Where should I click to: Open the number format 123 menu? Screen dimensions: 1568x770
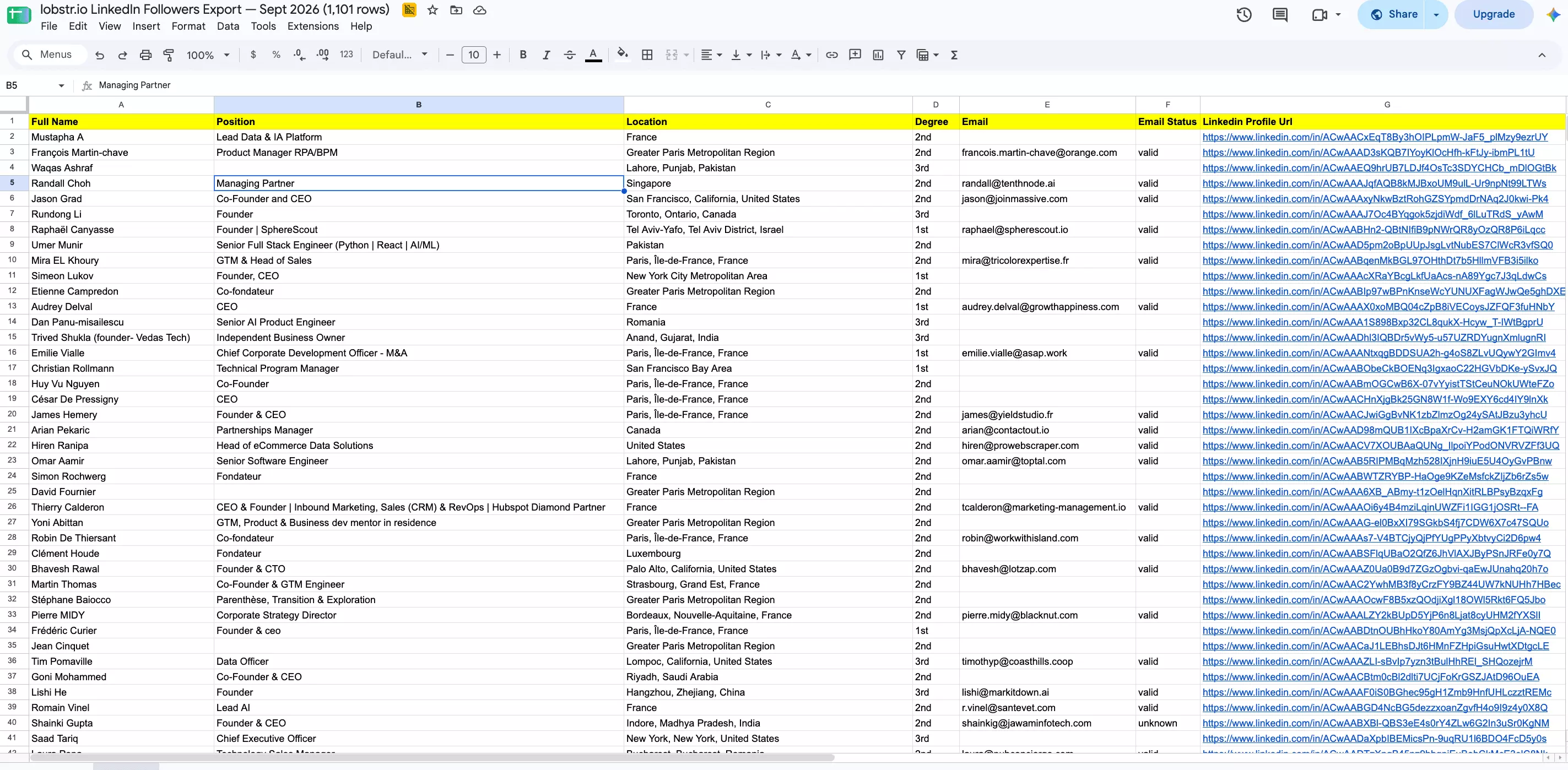coord(347,55)
